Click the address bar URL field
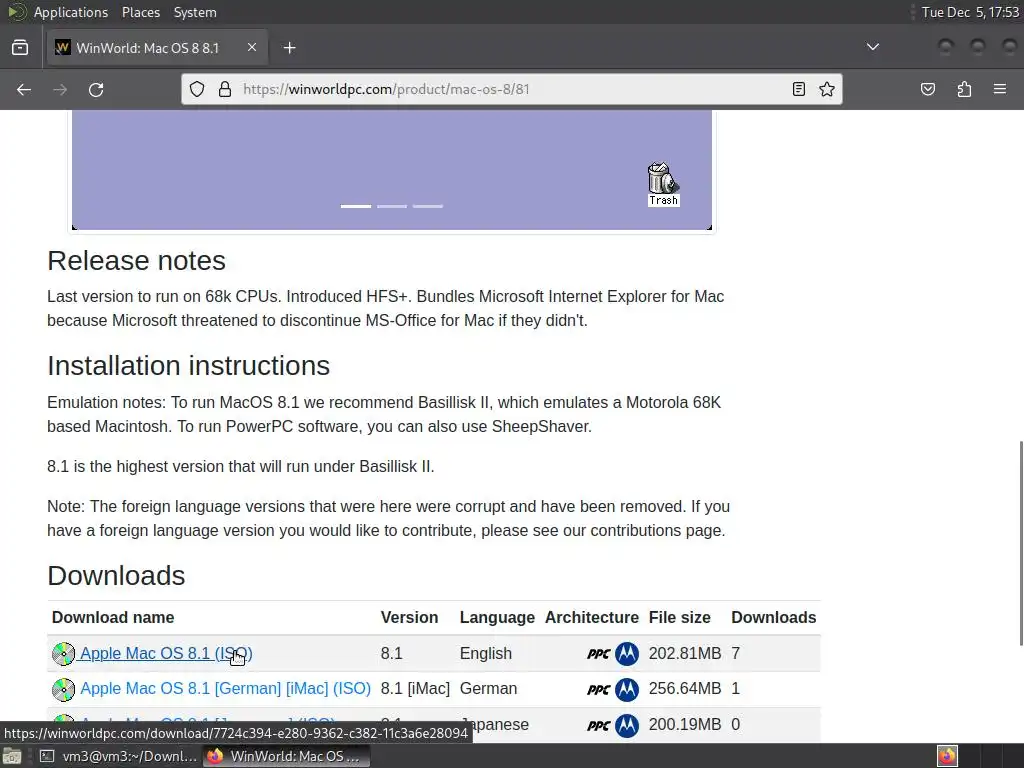Viewport: 1024px width, 768px height. 513,89
